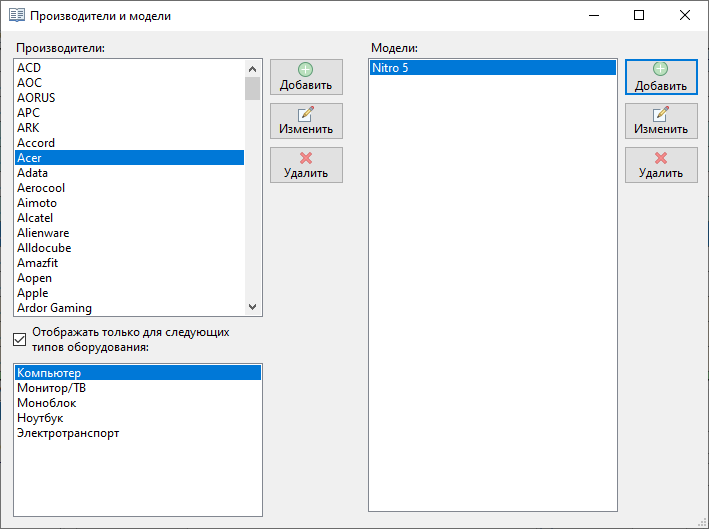The height and width of the screenshot is (529, 709).
Task: Choose Ноутбук equipment type
Action: (x=138, y=418)
